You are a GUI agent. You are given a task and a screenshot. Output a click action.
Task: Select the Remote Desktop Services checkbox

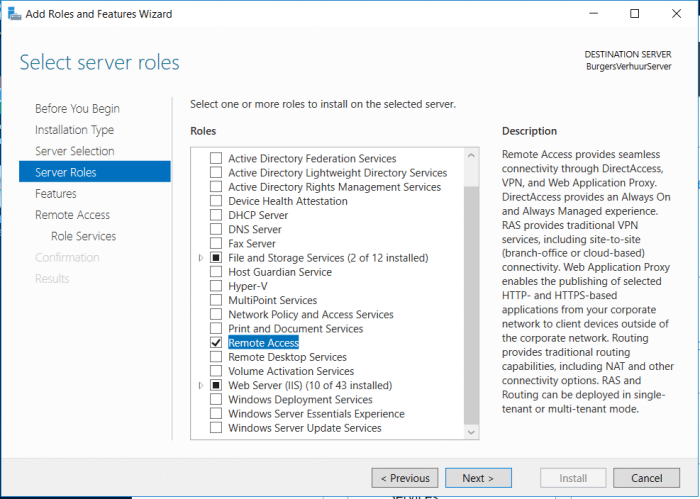click(x=216, y=357)
